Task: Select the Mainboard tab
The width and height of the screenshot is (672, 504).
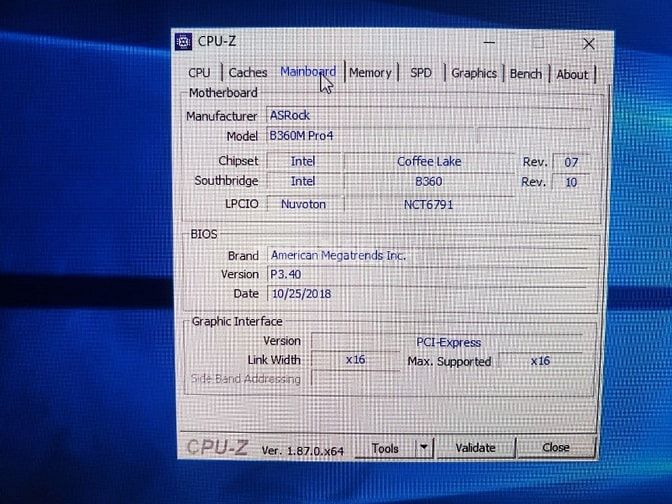Action: pos(308,72)
